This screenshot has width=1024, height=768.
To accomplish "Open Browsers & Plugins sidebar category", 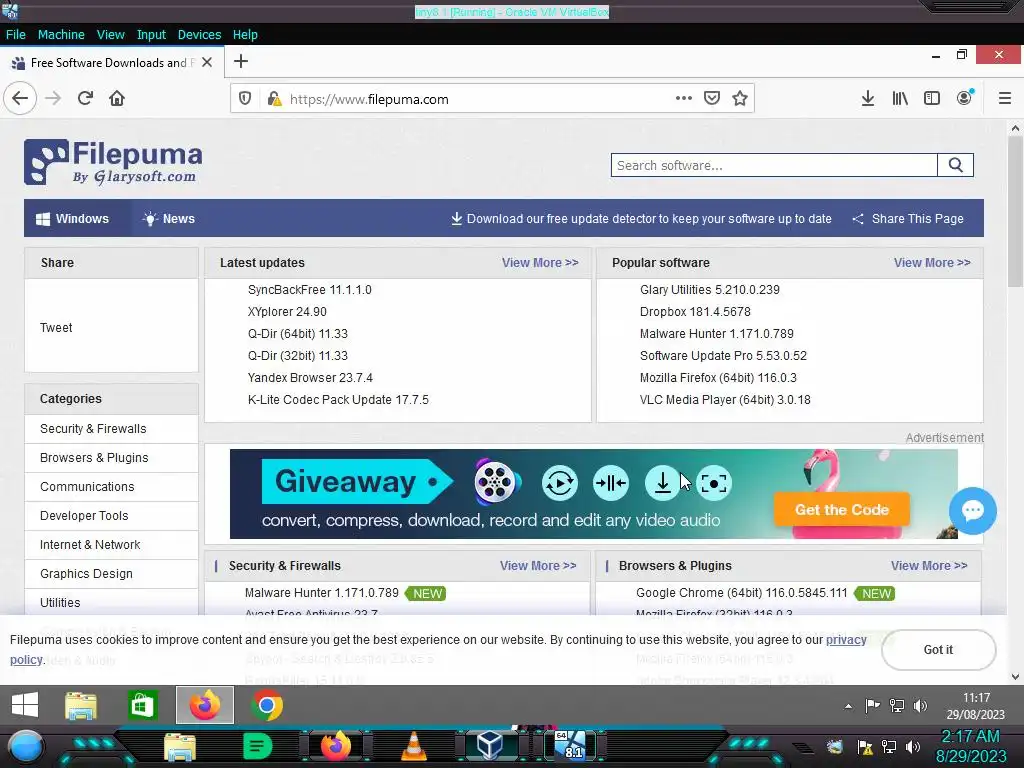I will [111, 458].
